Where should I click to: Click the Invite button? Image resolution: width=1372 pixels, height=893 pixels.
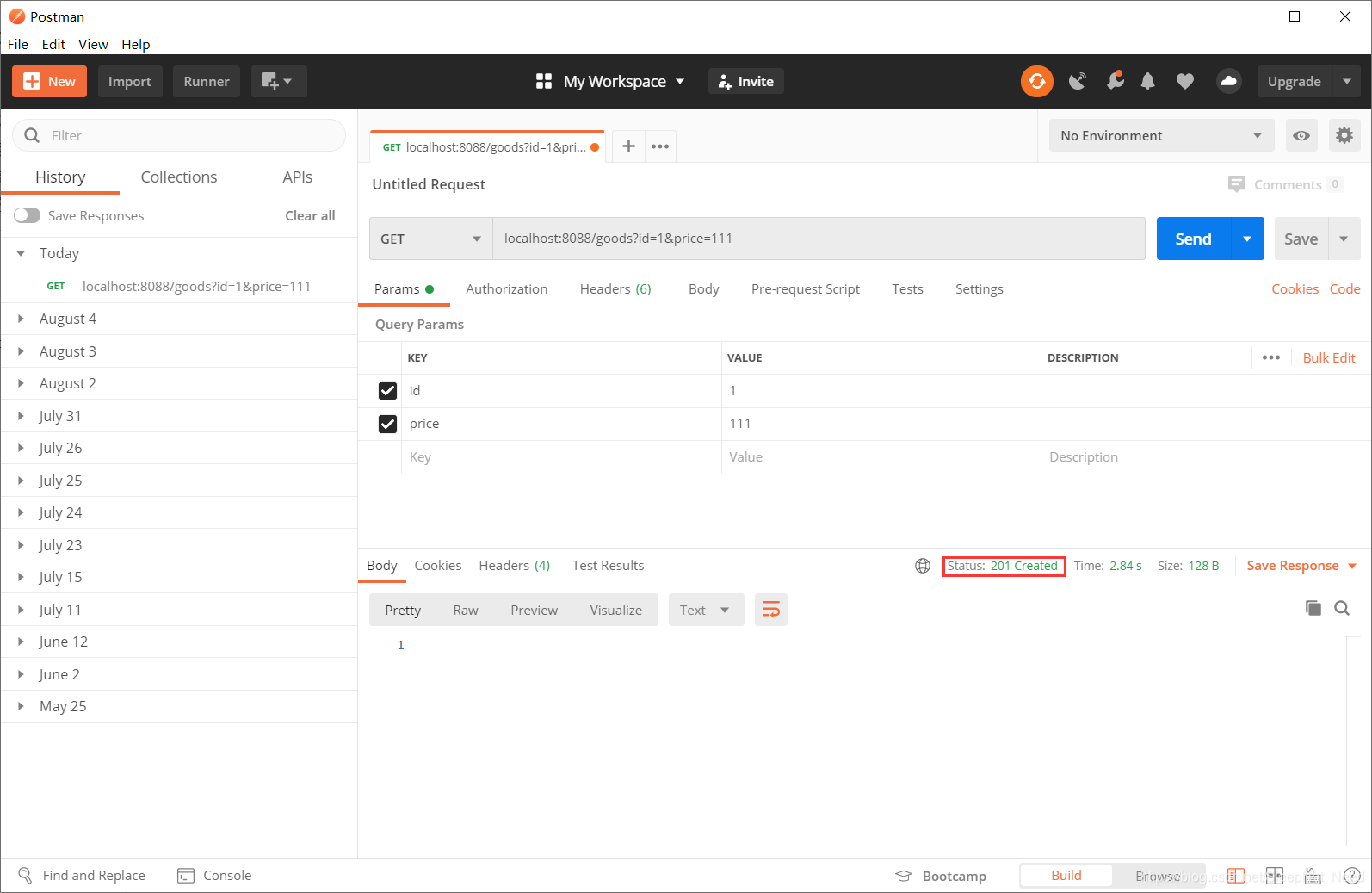[746, 81]
